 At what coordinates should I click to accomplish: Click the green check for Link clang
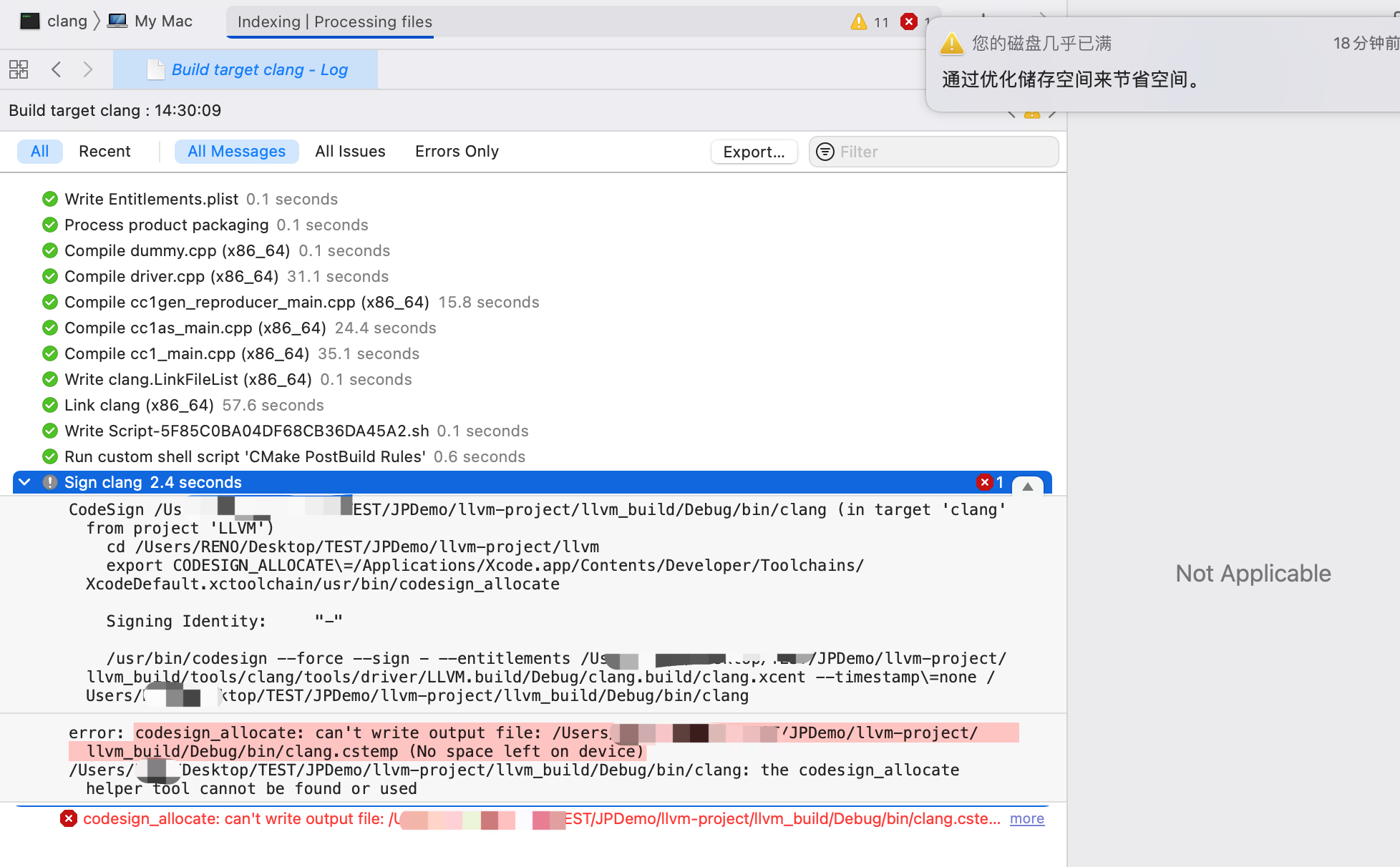(50, 405)
